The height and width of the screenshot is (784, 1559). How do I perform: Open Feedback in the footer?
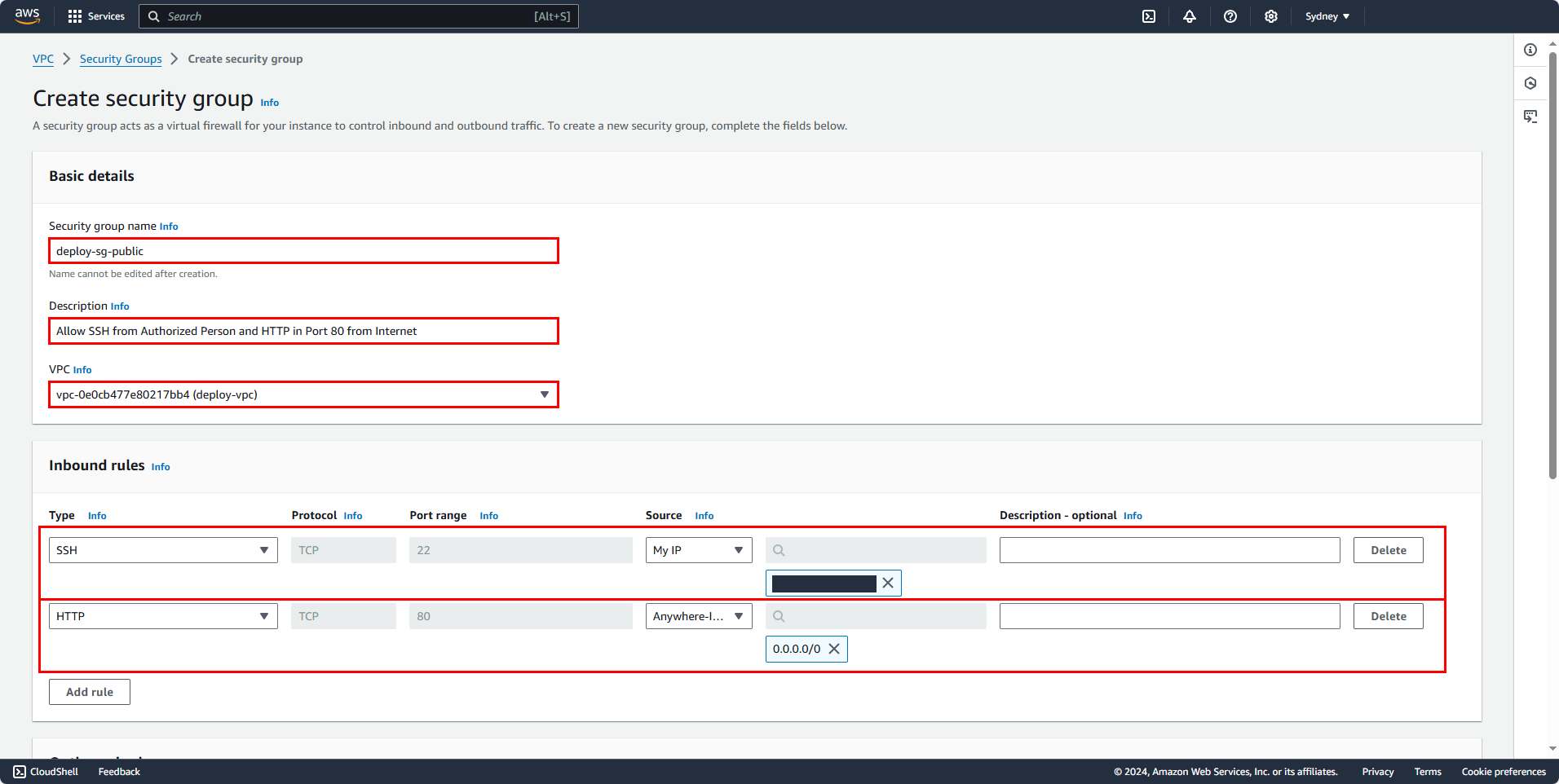[119, 772]
